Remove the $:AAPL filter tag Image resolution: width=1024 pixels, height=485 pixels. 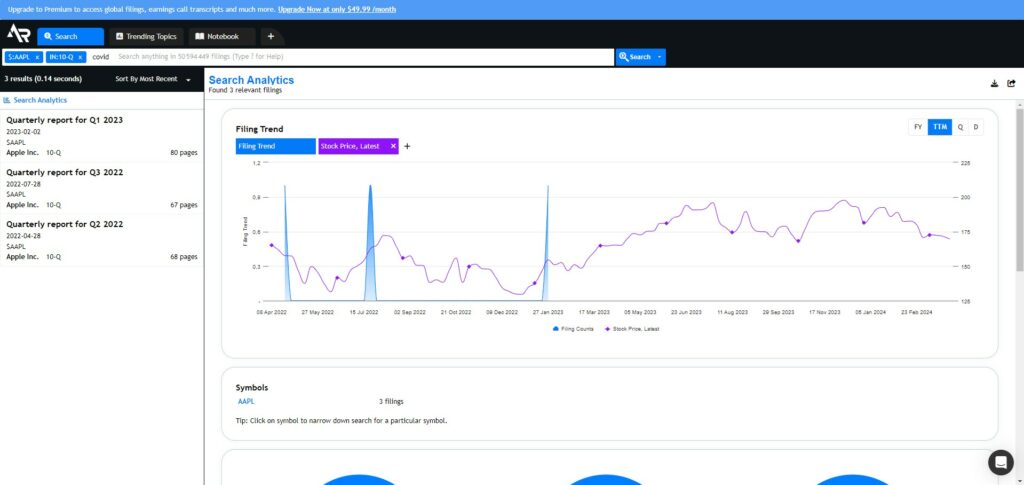click(x=37, y=57)
